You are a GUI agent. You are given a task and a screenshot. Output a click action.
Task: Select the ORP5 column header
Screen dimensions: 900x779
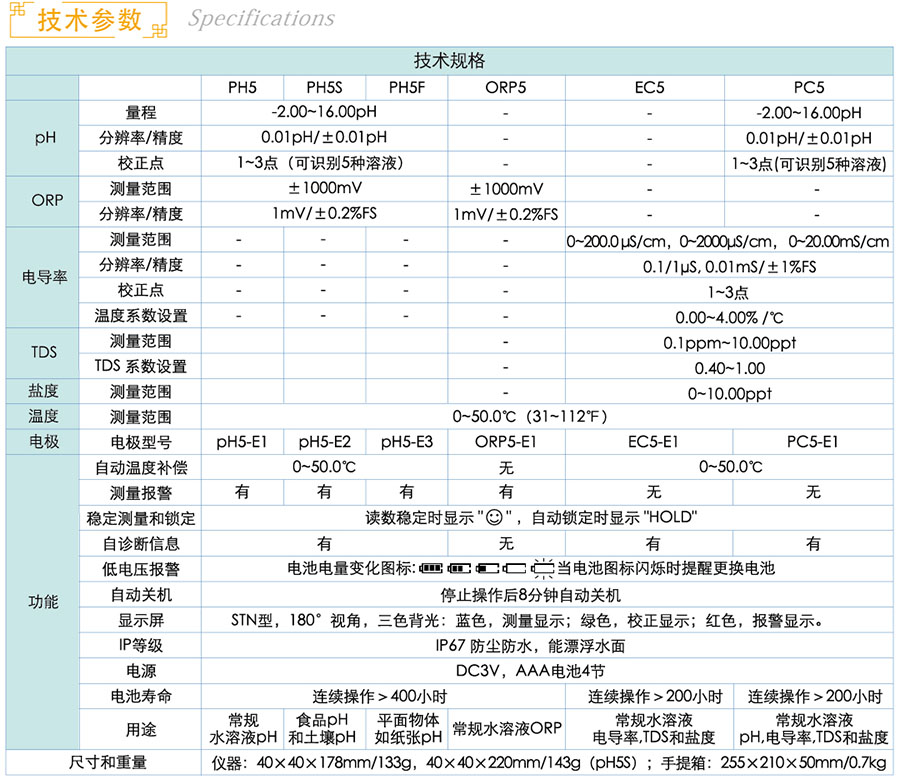[x=506, y=87]
